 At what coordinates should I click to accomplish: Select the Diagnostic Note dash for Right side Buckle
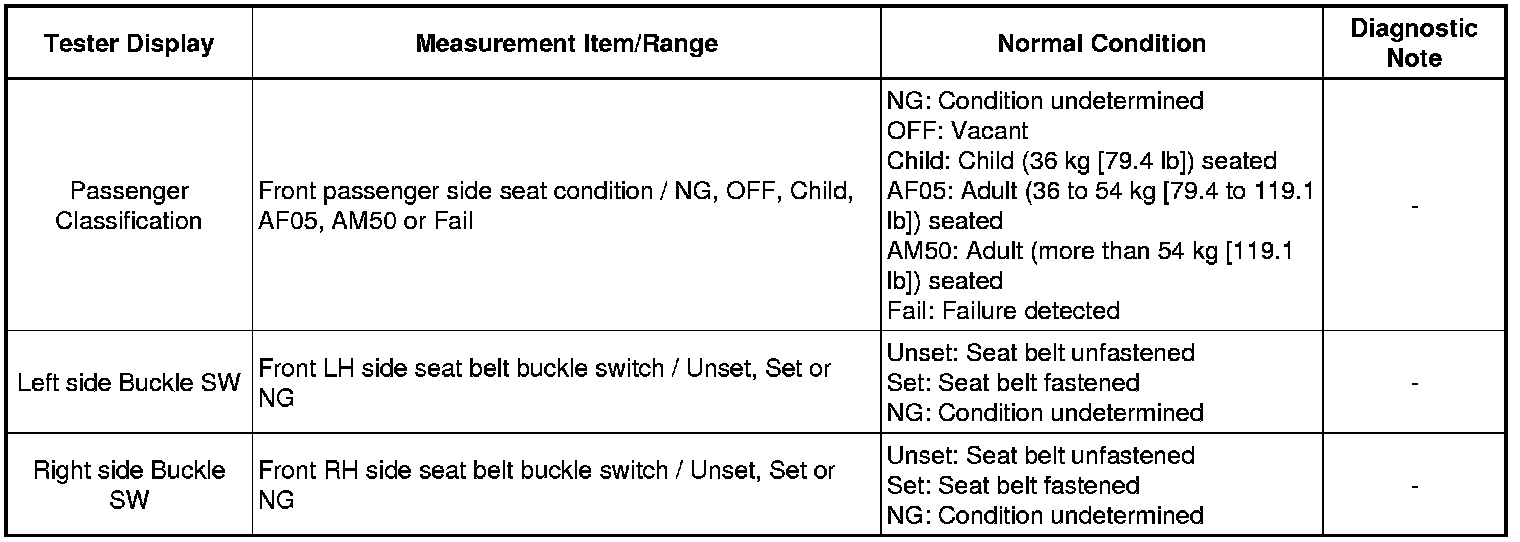(1414, 486)
